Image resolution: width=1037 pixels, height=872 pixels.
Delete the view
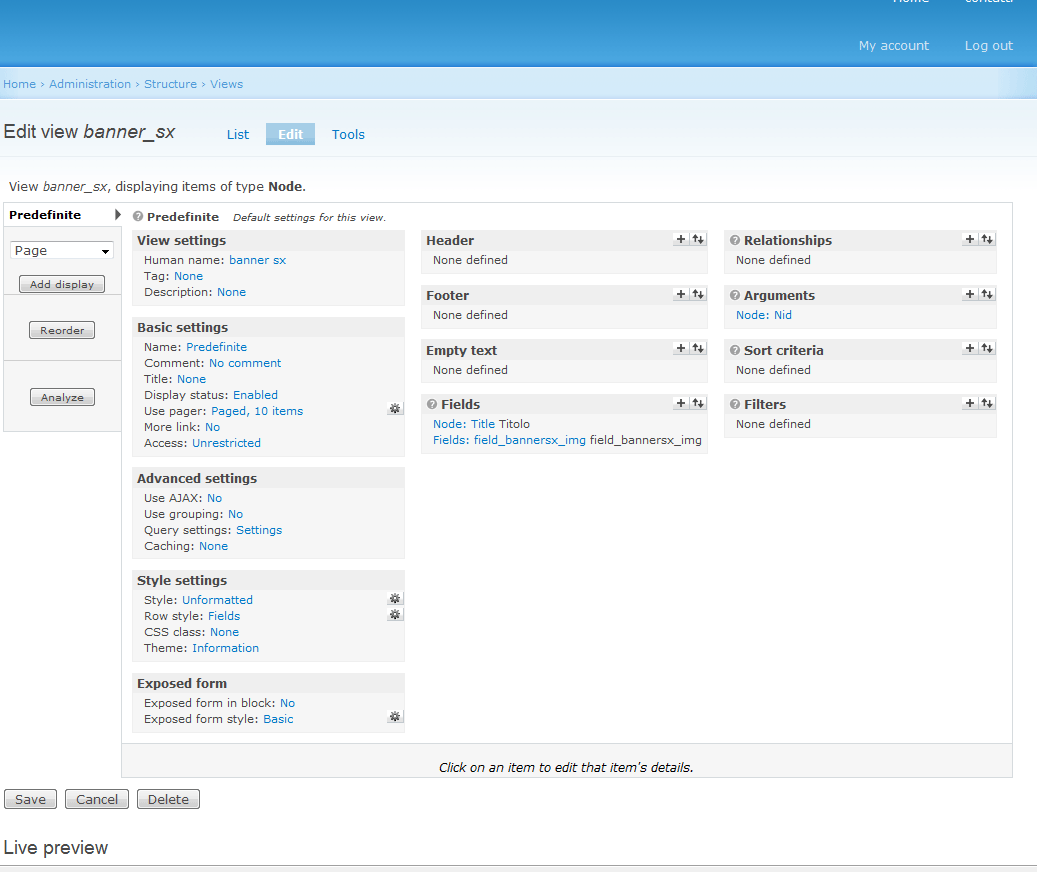168,799
